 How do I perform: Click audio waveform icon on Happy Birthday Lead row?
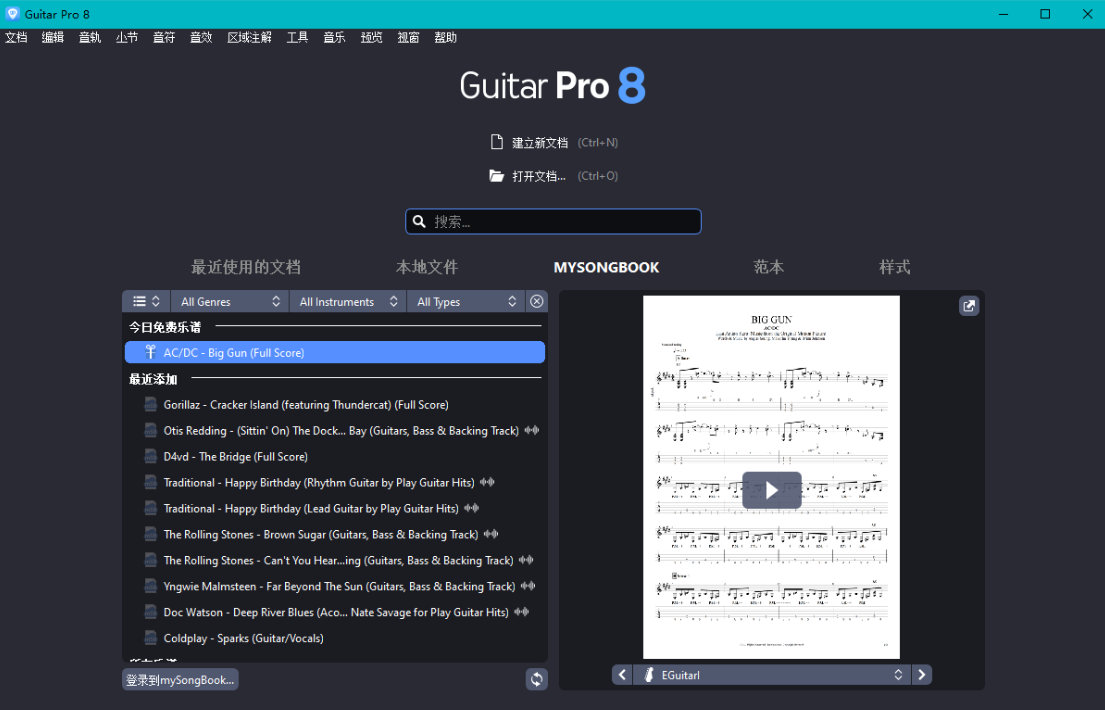tap(471, 508)
